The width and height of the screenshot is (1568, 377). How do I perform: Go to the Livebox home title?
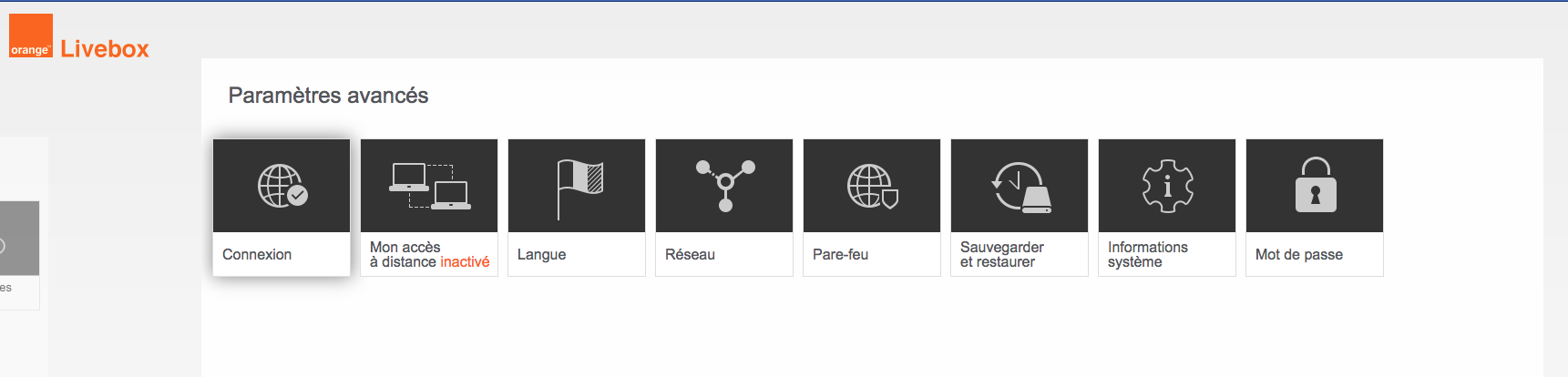click(105, 49)
